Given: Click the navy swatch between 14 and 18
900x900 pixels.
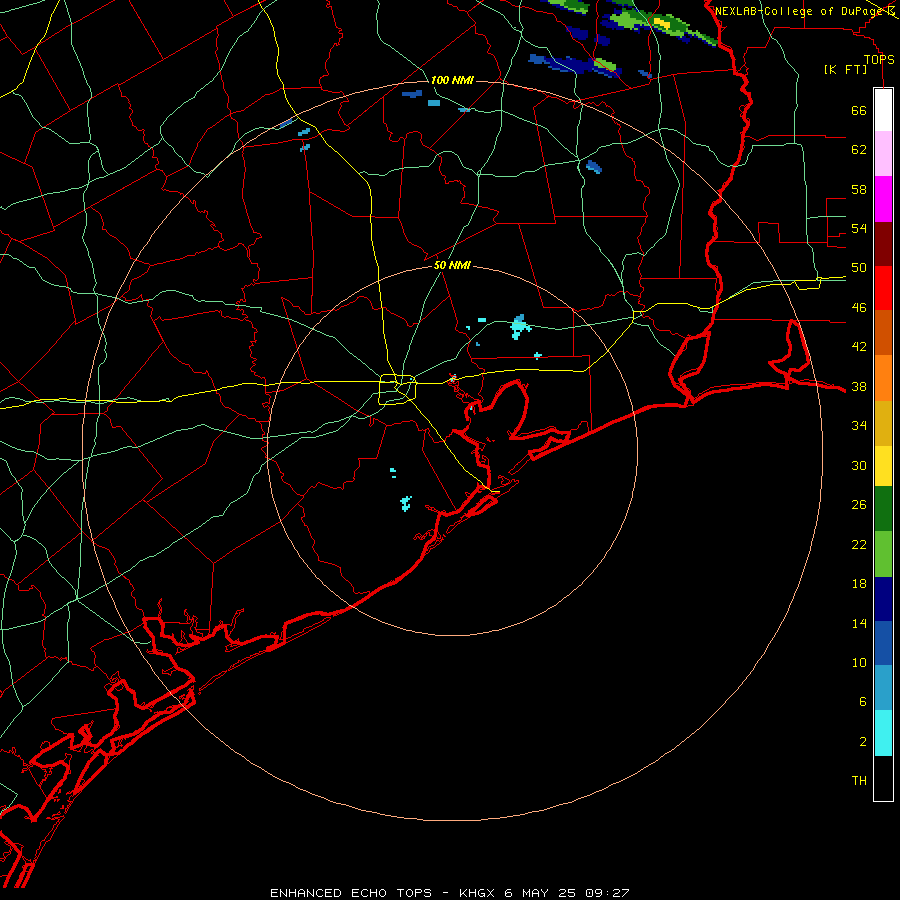Looking at the screenshot, I should coord(883,599).
